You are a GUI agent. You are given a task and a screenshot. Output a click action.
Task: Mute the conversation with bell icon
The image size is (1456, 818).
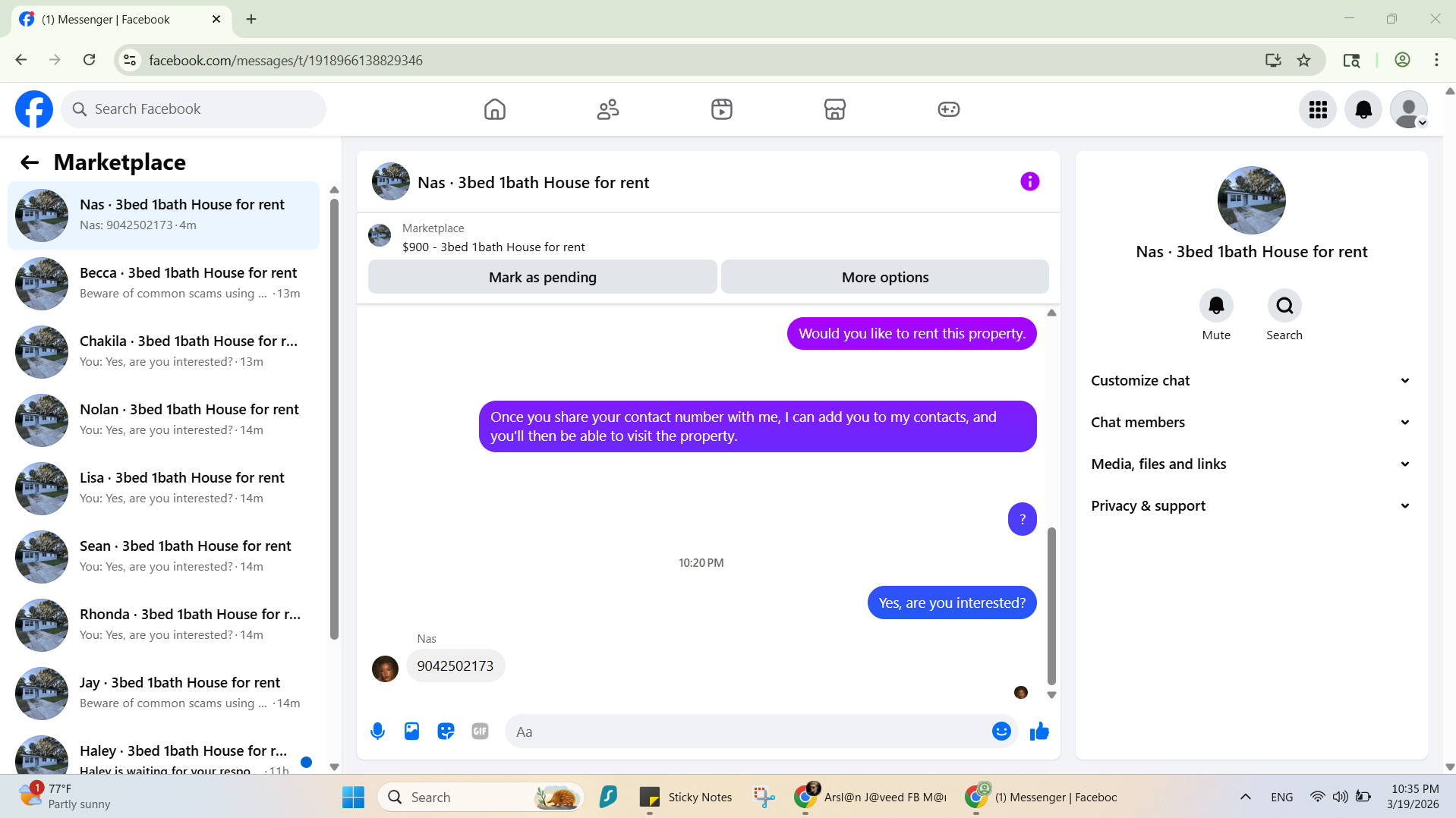pyautogui.click(x=1216, y=305)
